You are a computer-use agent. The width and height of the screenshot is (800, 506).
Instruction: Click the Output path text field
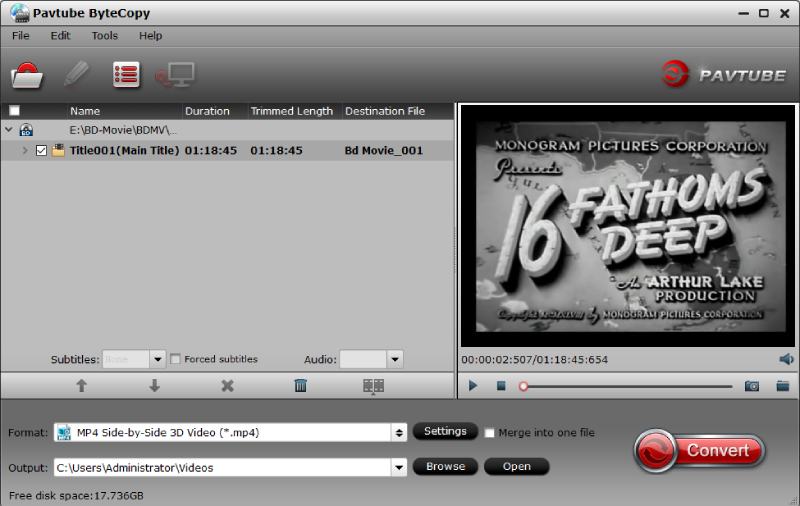pyautogui.click(x=222, y=467)
